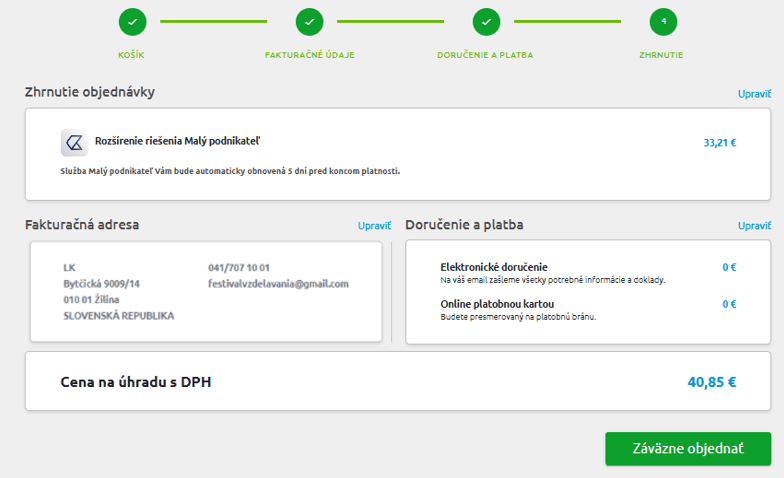The width and height of the screenshot is (784, 478).
Task: Click the product price 33,21 €
Action: (x=719, y=143)
